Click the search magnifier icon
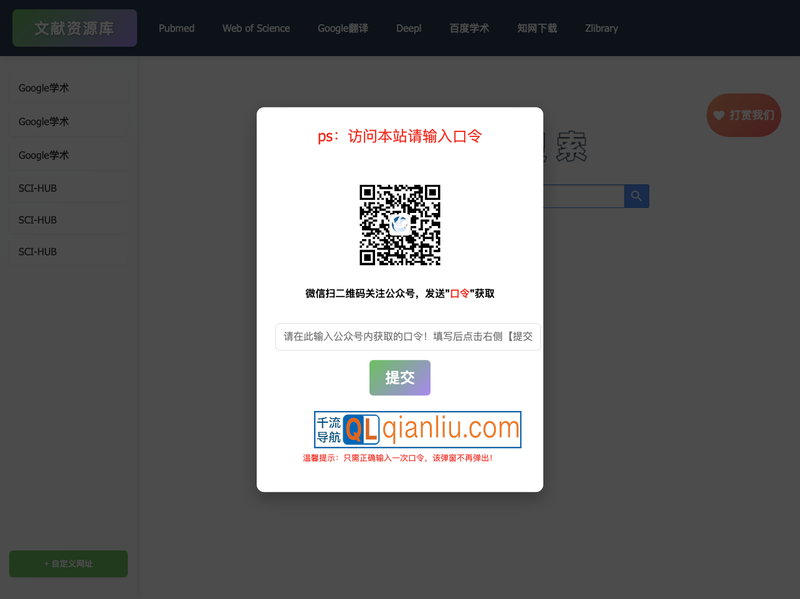Image resolution: width=800 pixels, height=599 pixels. (x=637, y=196)
